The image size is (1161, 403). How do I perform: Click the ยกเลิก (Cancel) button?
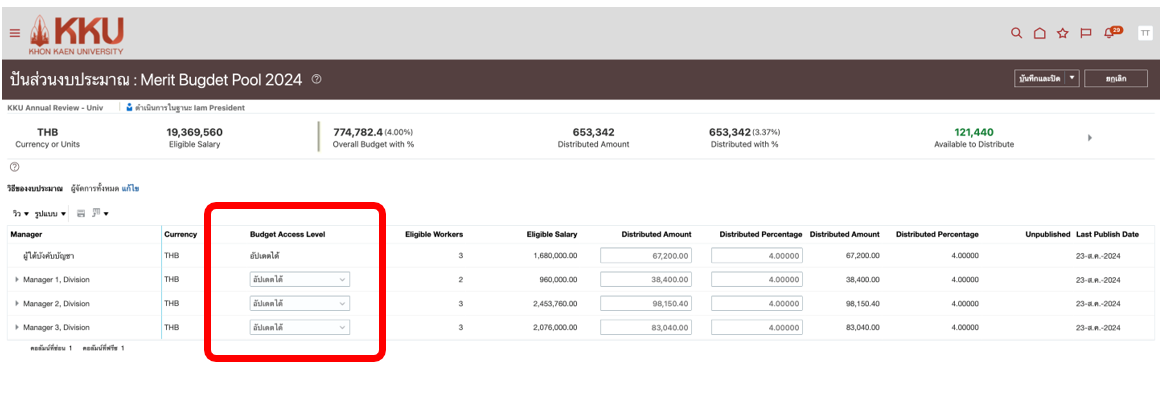tap(1116, 78)
